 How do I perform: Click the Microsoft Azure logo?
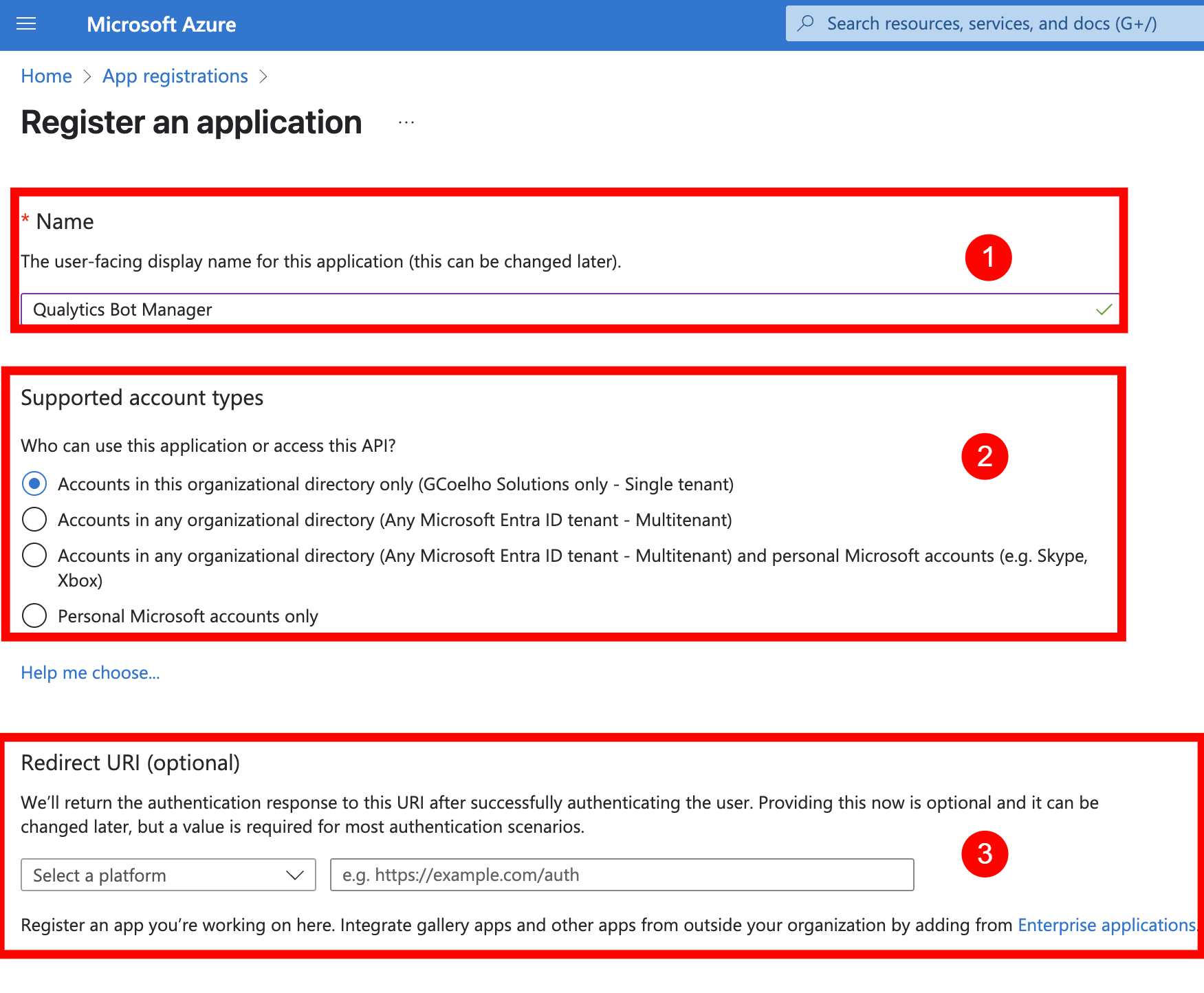(x=162, y=24)
